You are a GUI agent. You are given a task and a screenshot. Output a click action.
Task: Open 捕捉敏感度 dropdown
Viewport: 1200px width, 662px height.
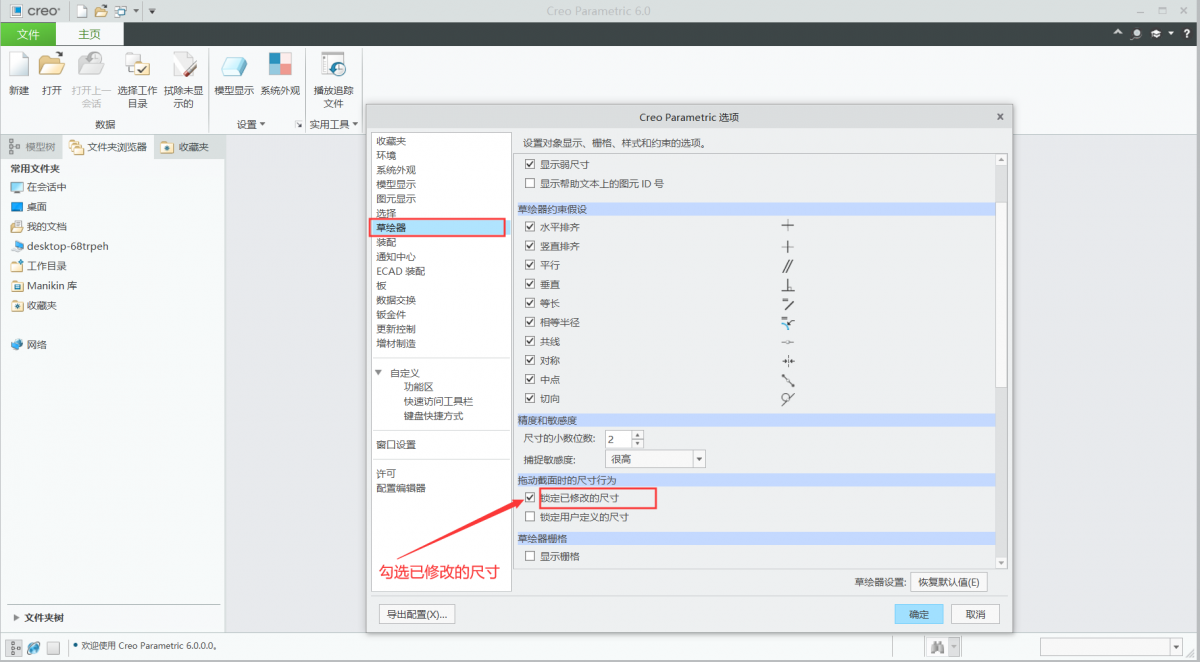pos(699,459)
